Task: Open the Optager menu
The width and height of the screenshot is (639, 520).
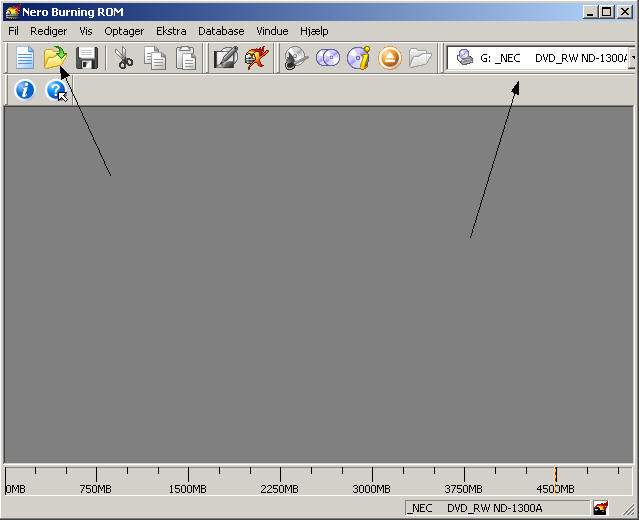Action: [124, 31]
